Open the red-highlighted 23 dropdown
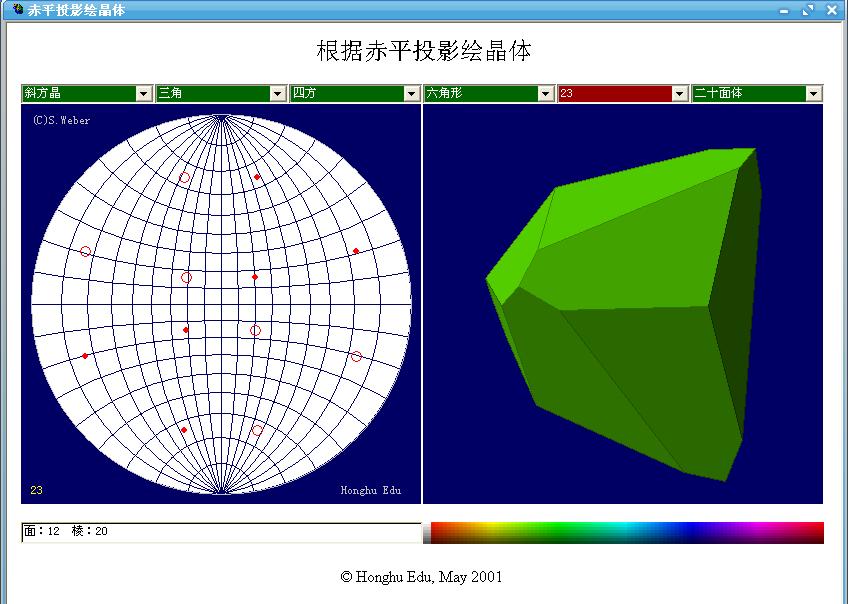The image size is (848, 604). (x=680, y=93)
